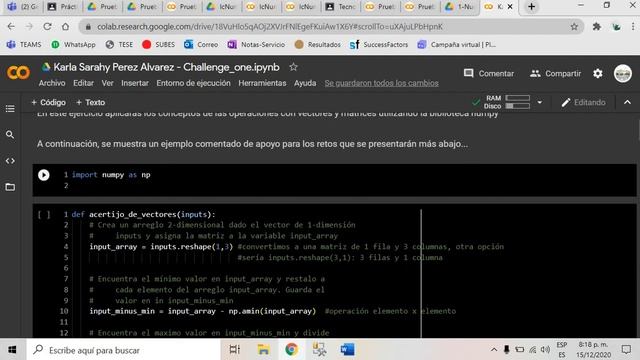The image size is (640, 360).
Task: Open the code snippets sidebar icon
Action: (10, 161)
